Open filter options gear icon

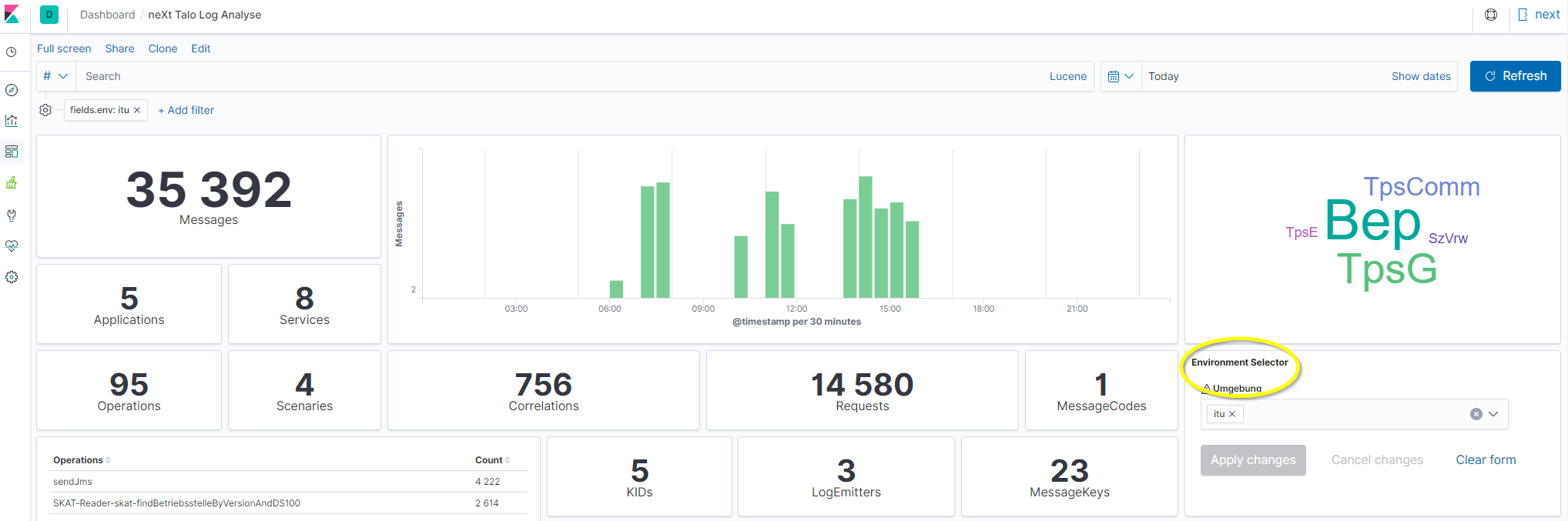point(45,110)
